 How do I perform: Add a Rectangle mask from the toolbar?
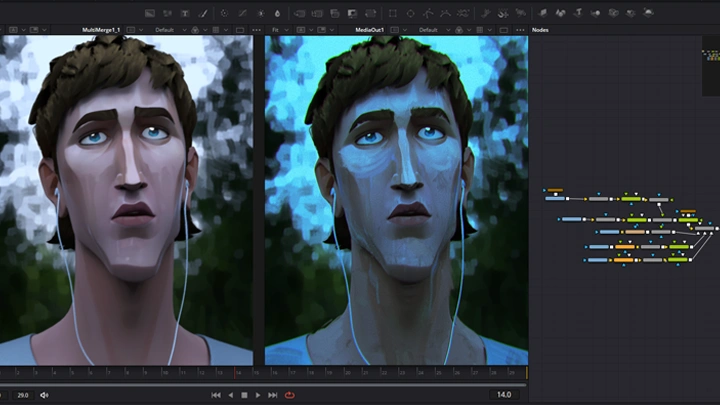pos(393,13)
